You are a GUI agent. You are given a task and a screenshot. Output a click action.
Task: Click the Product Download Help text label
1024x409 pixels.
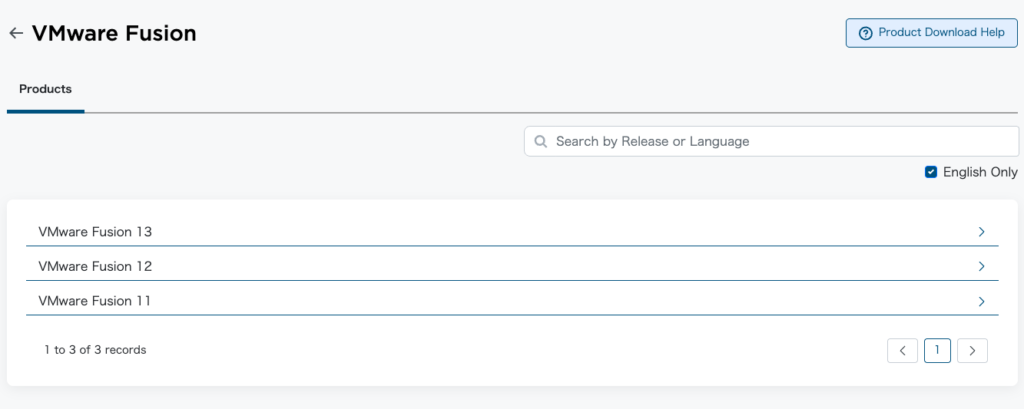[941, 32]
